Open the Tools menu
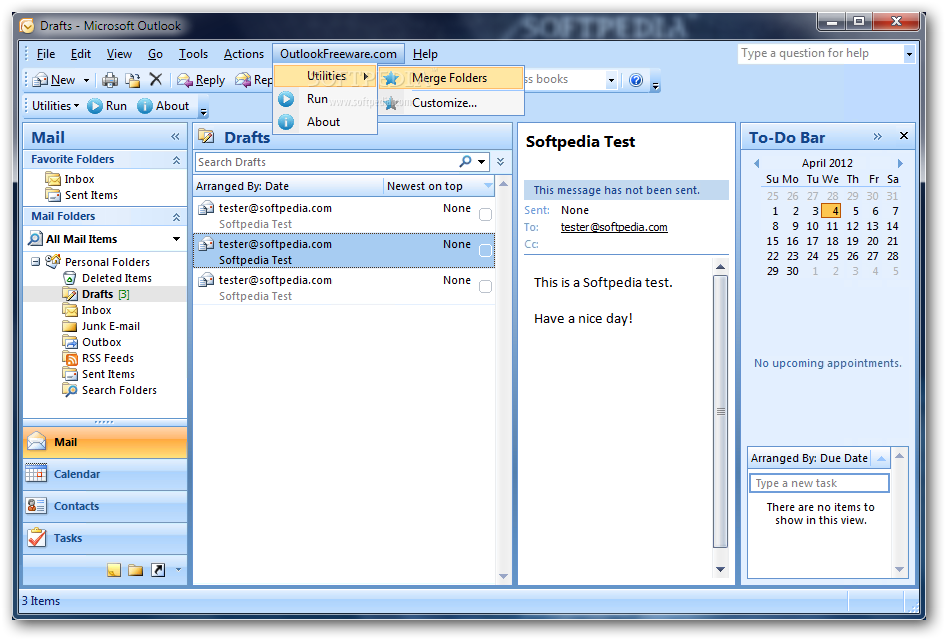946x640 pixels. coord(193,54)
